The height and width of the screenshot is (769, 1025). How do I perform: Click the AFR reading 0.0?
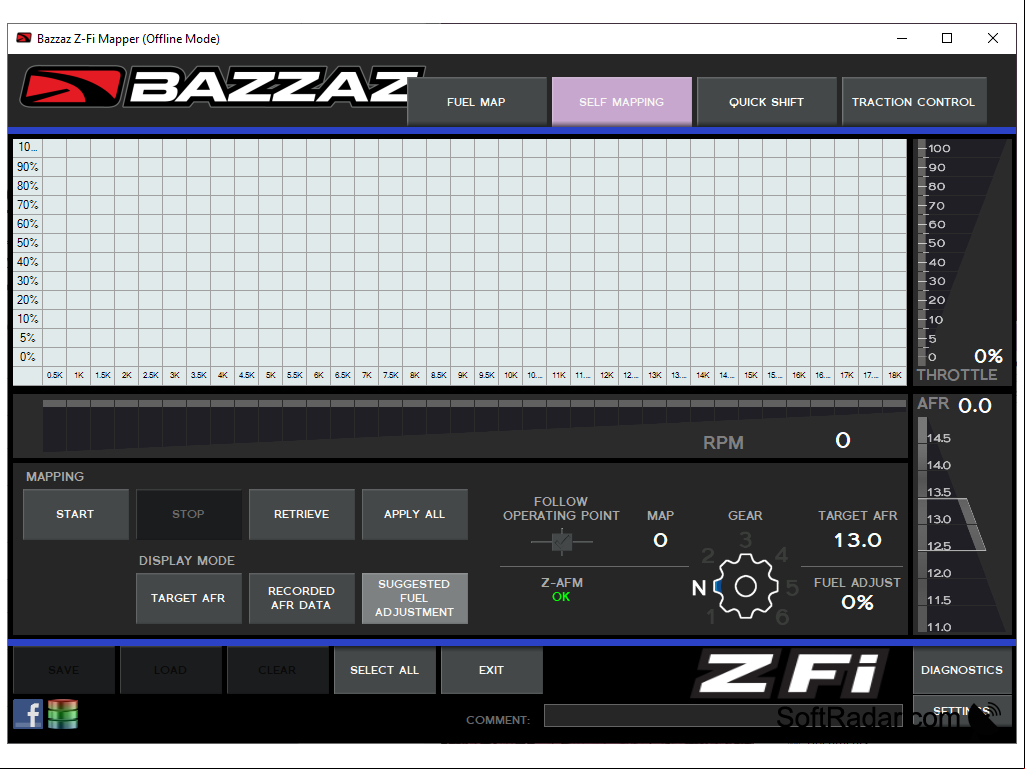[x=975, y=406]
